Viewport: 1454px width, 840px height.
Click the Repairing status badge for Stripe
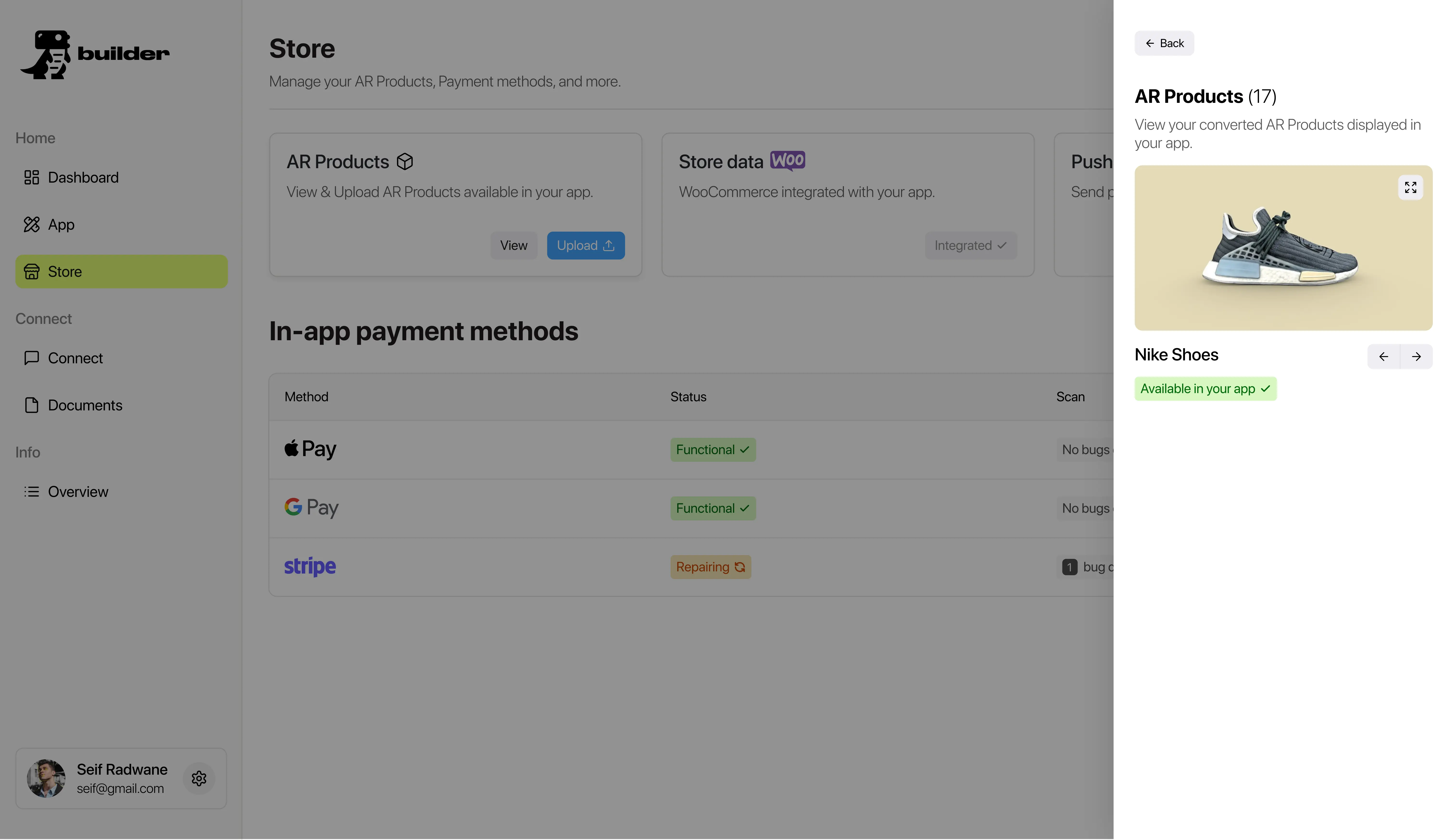pos(710,567)
